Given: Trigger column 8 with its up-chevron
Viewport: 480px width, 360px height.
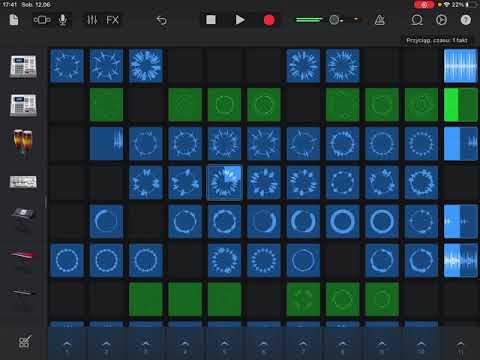Looking at the screenshot, I should point(342,345).
